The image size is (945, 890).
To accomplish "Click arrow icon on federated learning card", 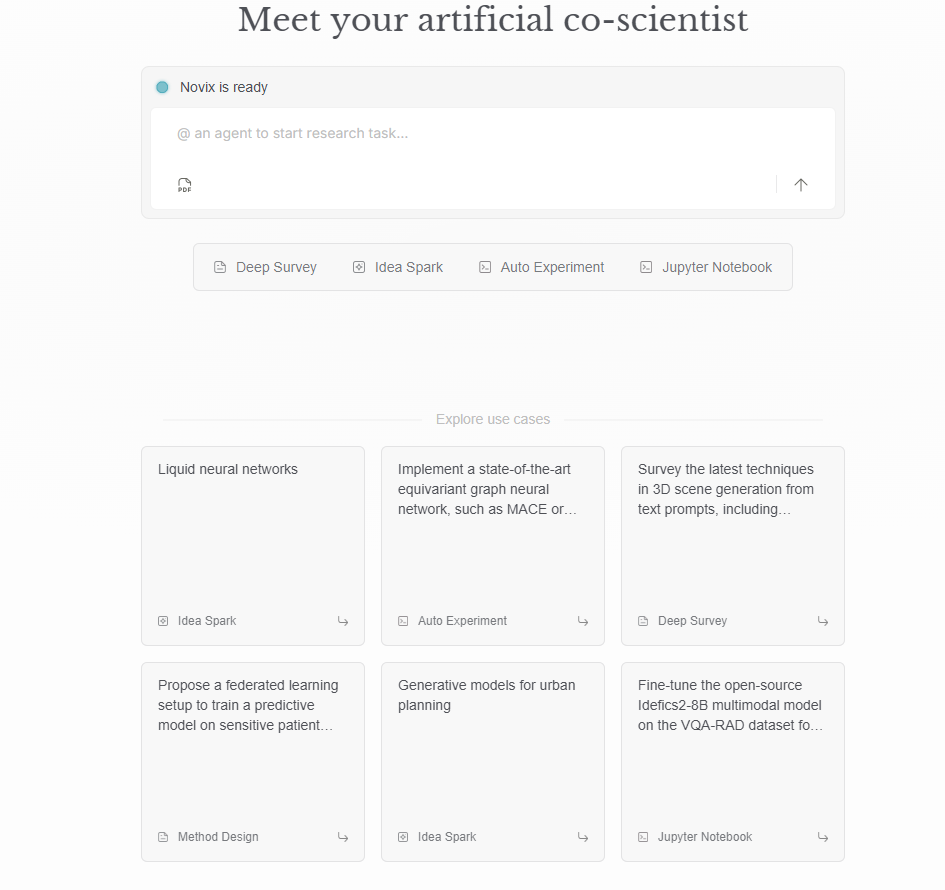I will pos(343,837).
